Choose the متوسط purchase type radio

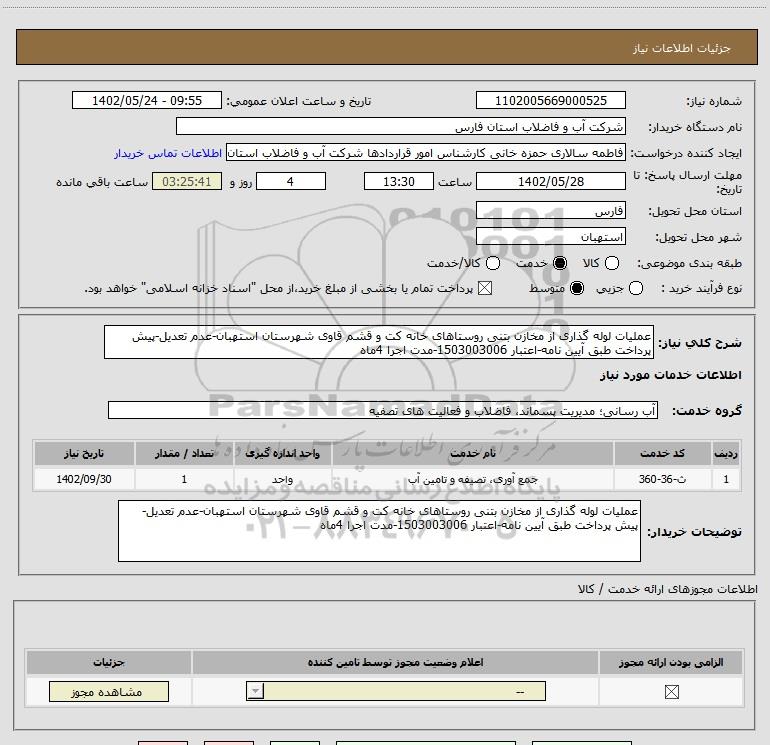[x=577, y=288]
